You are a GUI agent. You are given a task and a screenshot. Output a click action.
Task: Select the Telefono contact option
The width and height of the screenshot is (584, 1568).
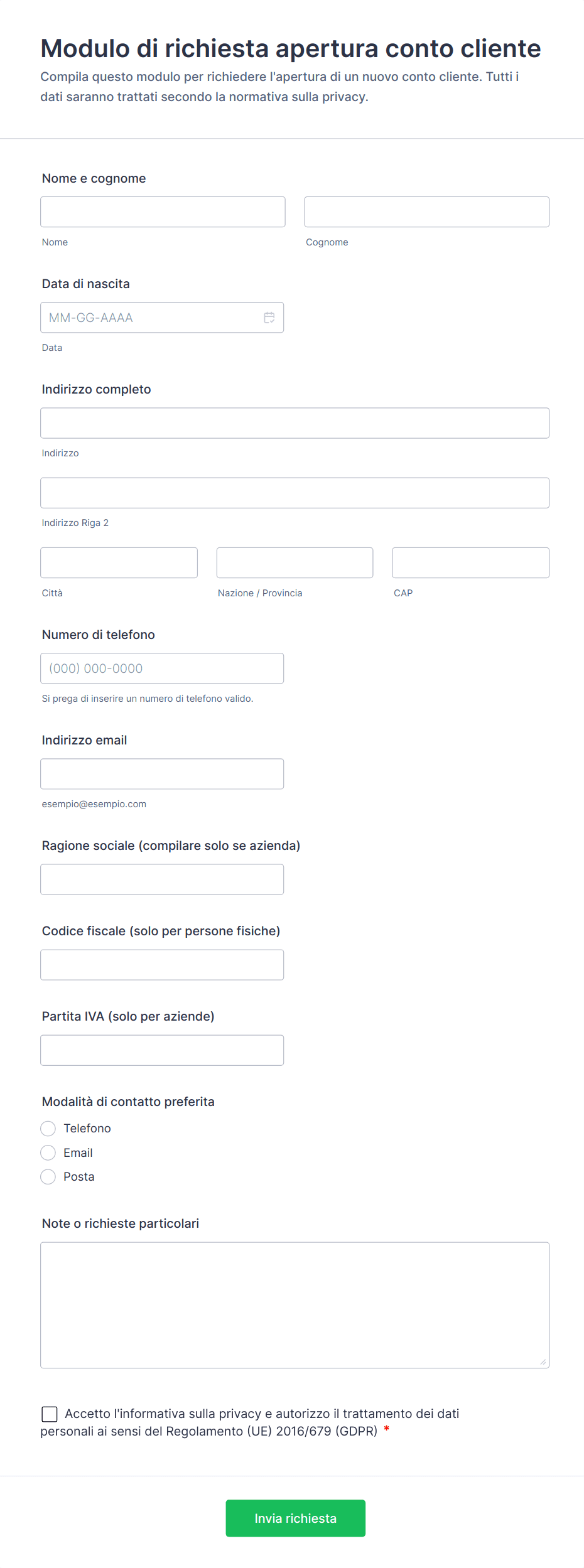pyautogui.click(x=48, y=1129)
